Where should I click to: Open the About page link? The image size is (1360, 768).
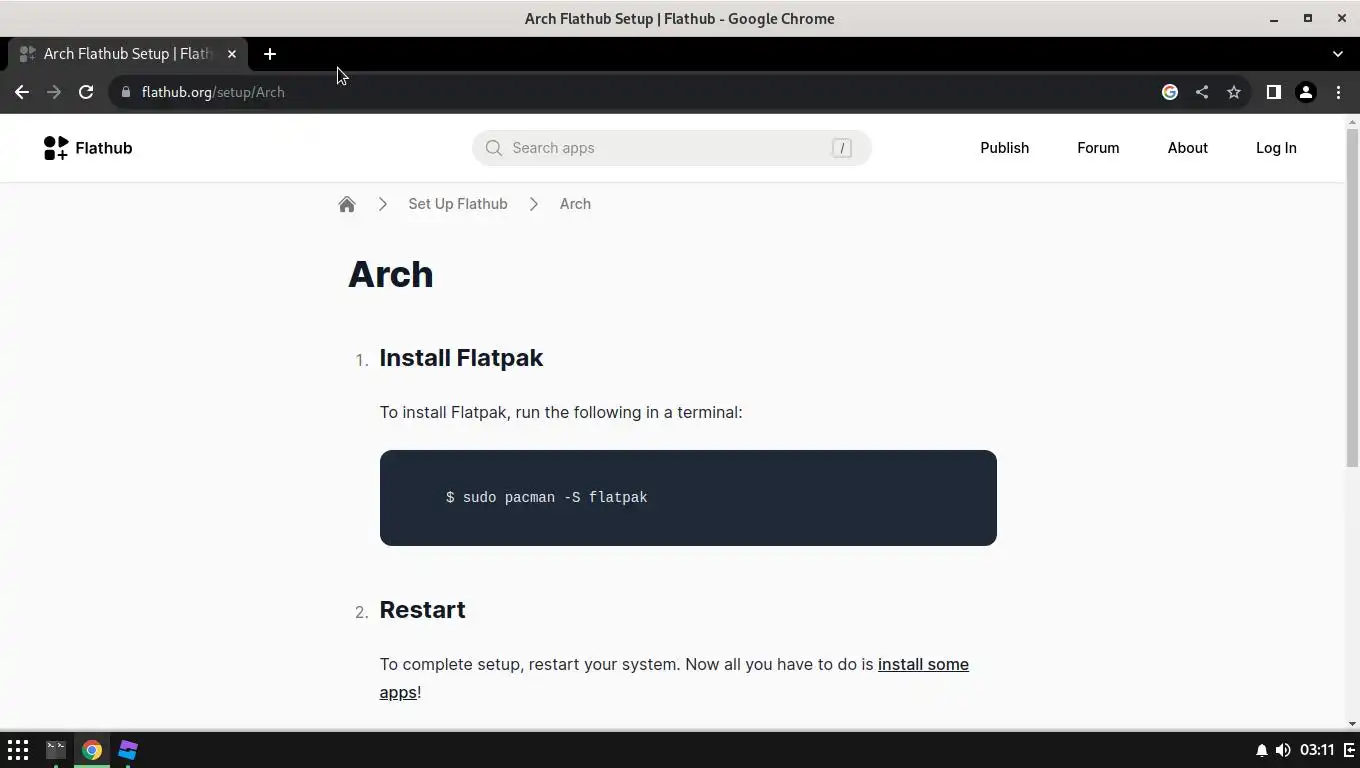[x=1188, y=148]
